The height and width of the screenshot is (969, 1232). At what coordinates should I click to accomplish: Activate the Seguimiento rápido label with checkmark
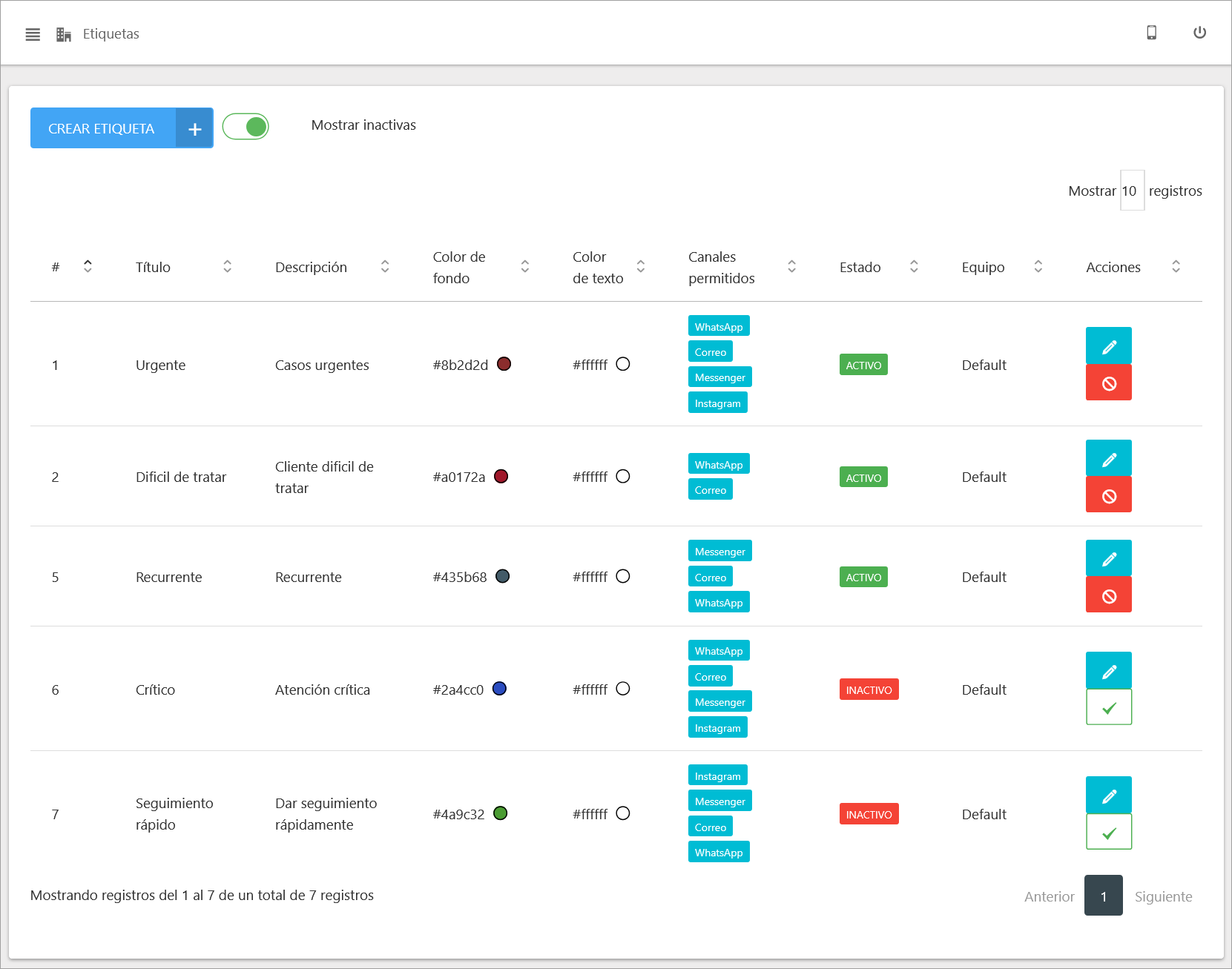click(1108, 833)
